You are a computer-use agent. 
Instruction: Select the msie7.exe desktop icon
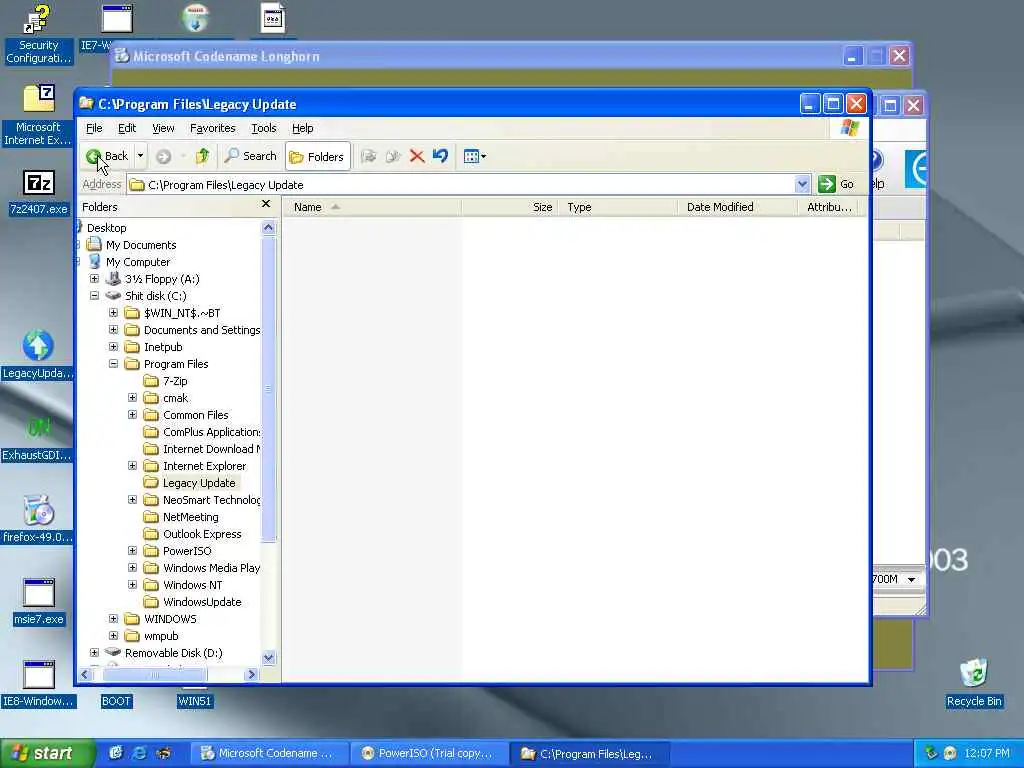pos(39,601)
